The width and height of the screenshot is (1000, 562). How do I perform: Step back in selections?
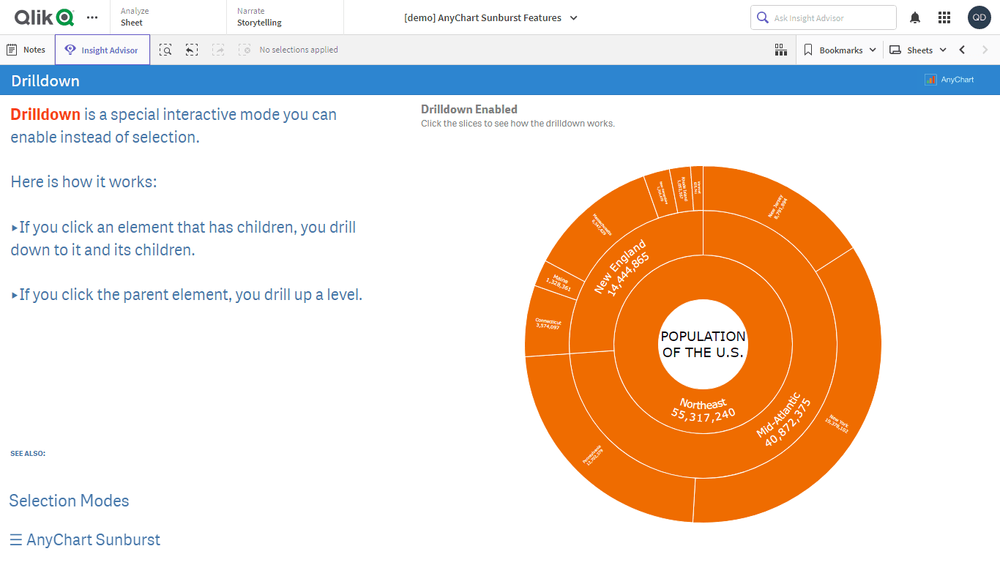point(192,50)
